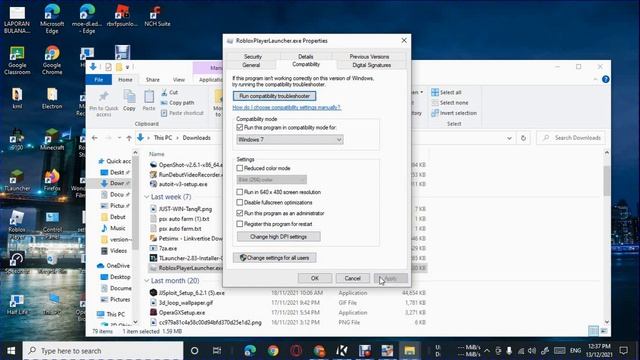Click Pin to Quick access icon
The width and height of the screenshot is (640, 360).
[104, 104]
